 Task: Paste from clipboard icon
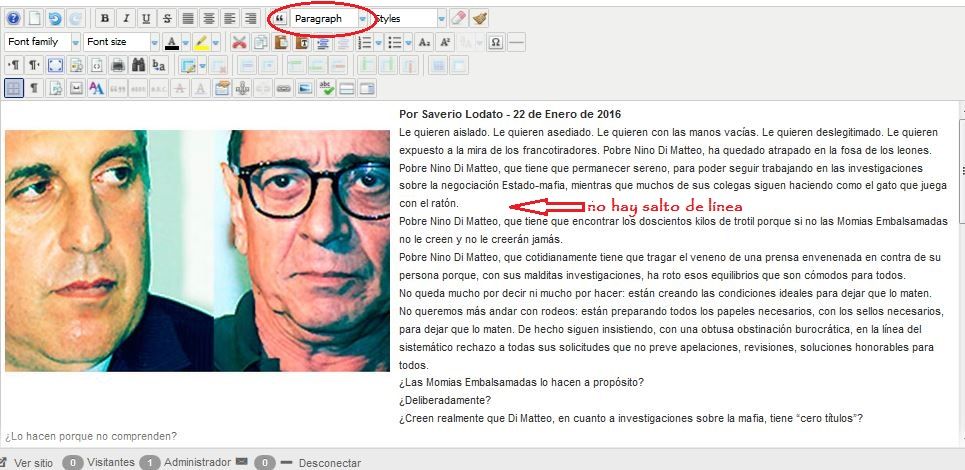(x=281, y=42)
